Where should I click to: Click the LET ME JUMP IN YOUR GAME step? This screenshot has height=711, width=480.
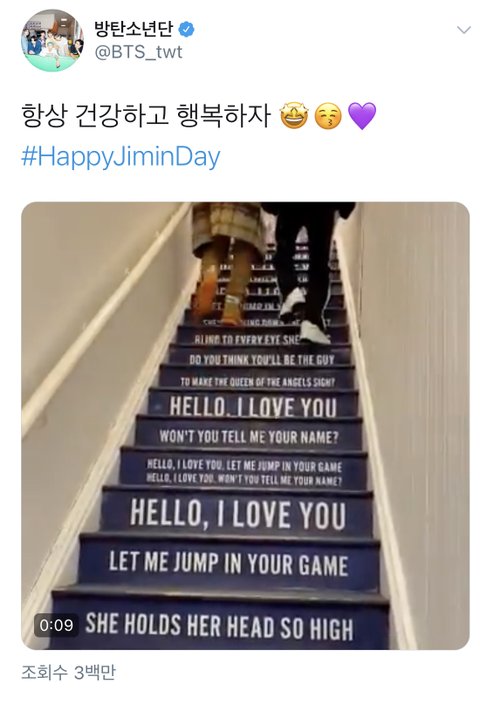point(229,564)
